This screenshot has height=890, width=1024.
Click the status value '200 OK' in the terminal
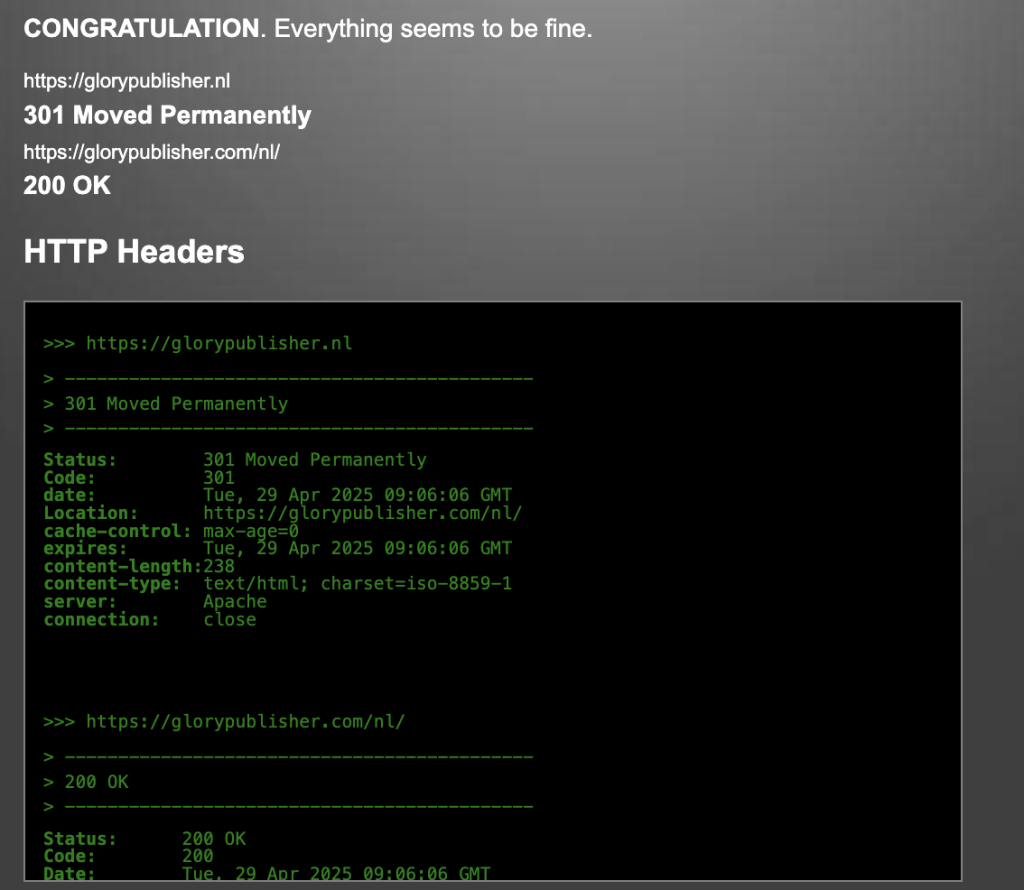click(x=214, y=839)
